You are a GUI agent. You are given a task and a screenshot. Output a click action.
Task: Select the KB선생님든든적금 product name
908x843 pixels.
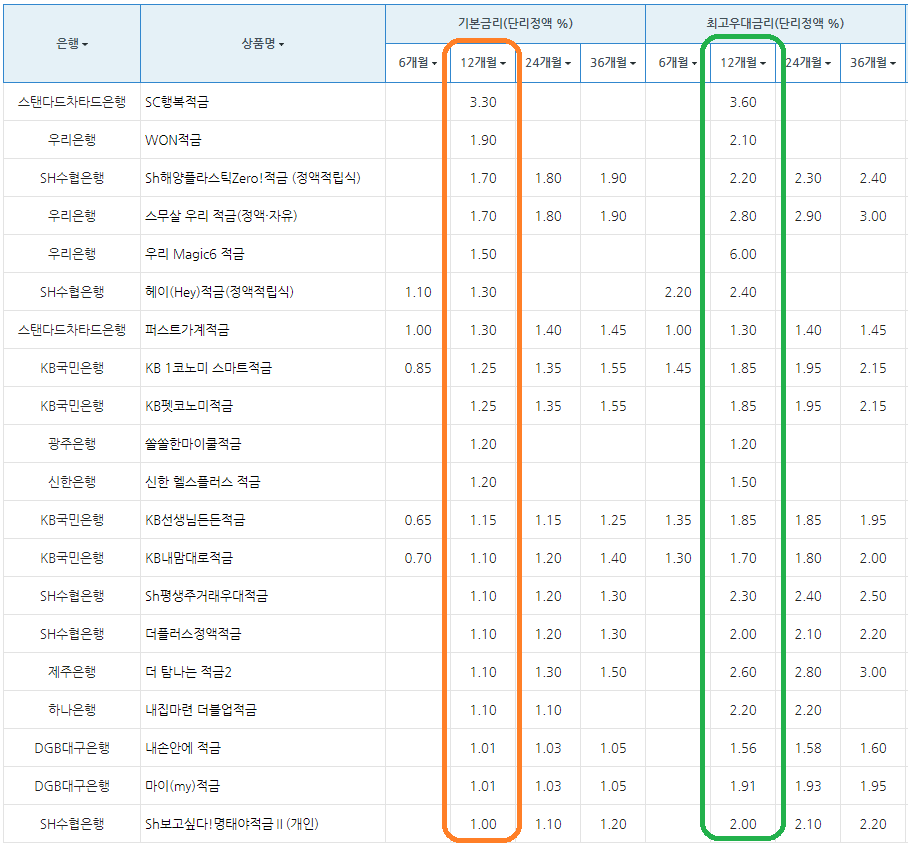point(195,520)
